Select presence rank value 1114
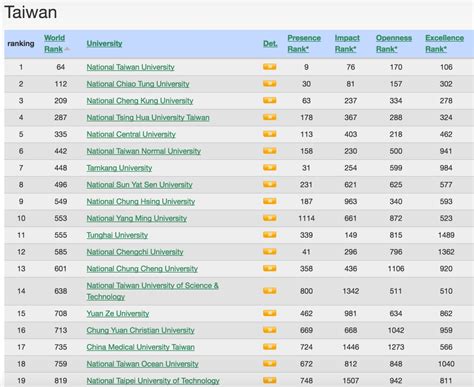The image size is (474, 387). click(x=306, y=218)
